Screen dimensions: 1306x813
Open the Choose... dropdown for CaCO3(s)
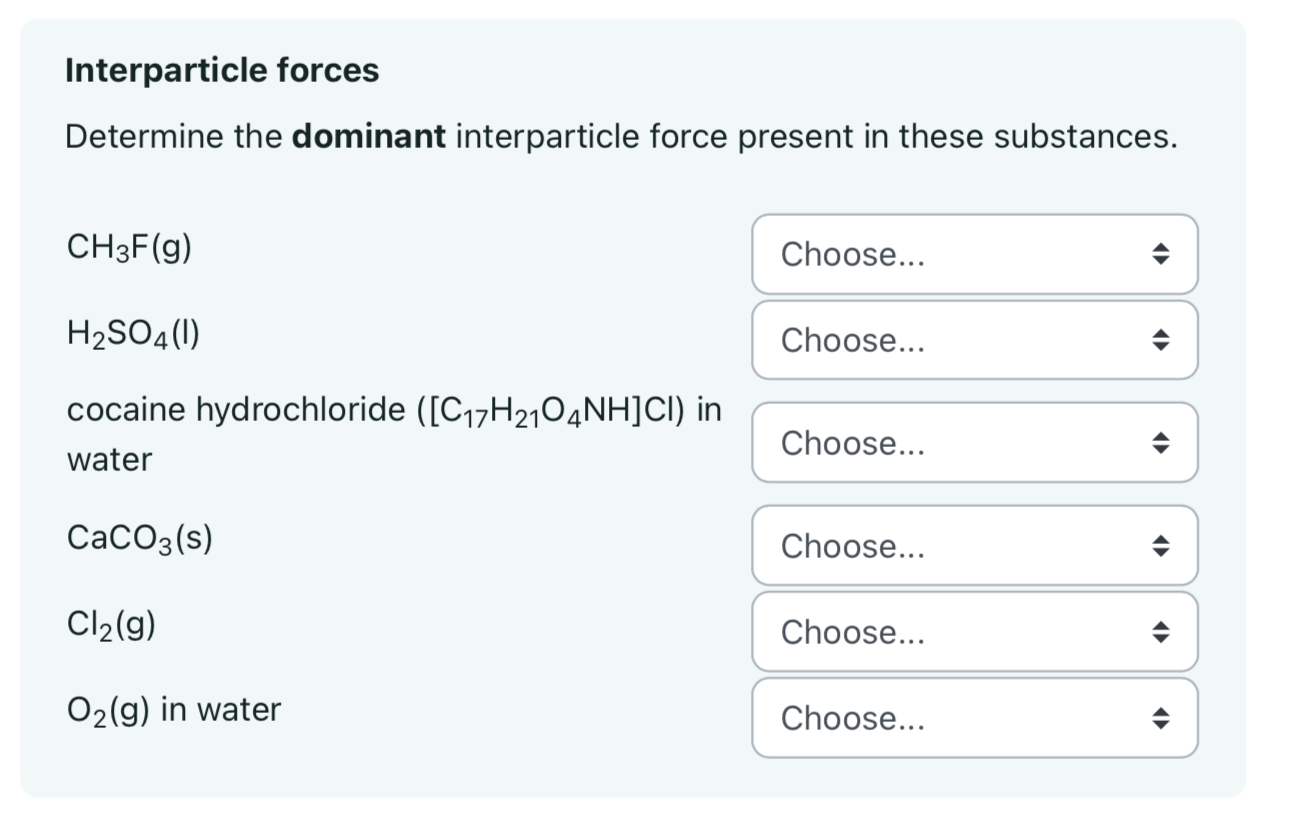(960, 546)
